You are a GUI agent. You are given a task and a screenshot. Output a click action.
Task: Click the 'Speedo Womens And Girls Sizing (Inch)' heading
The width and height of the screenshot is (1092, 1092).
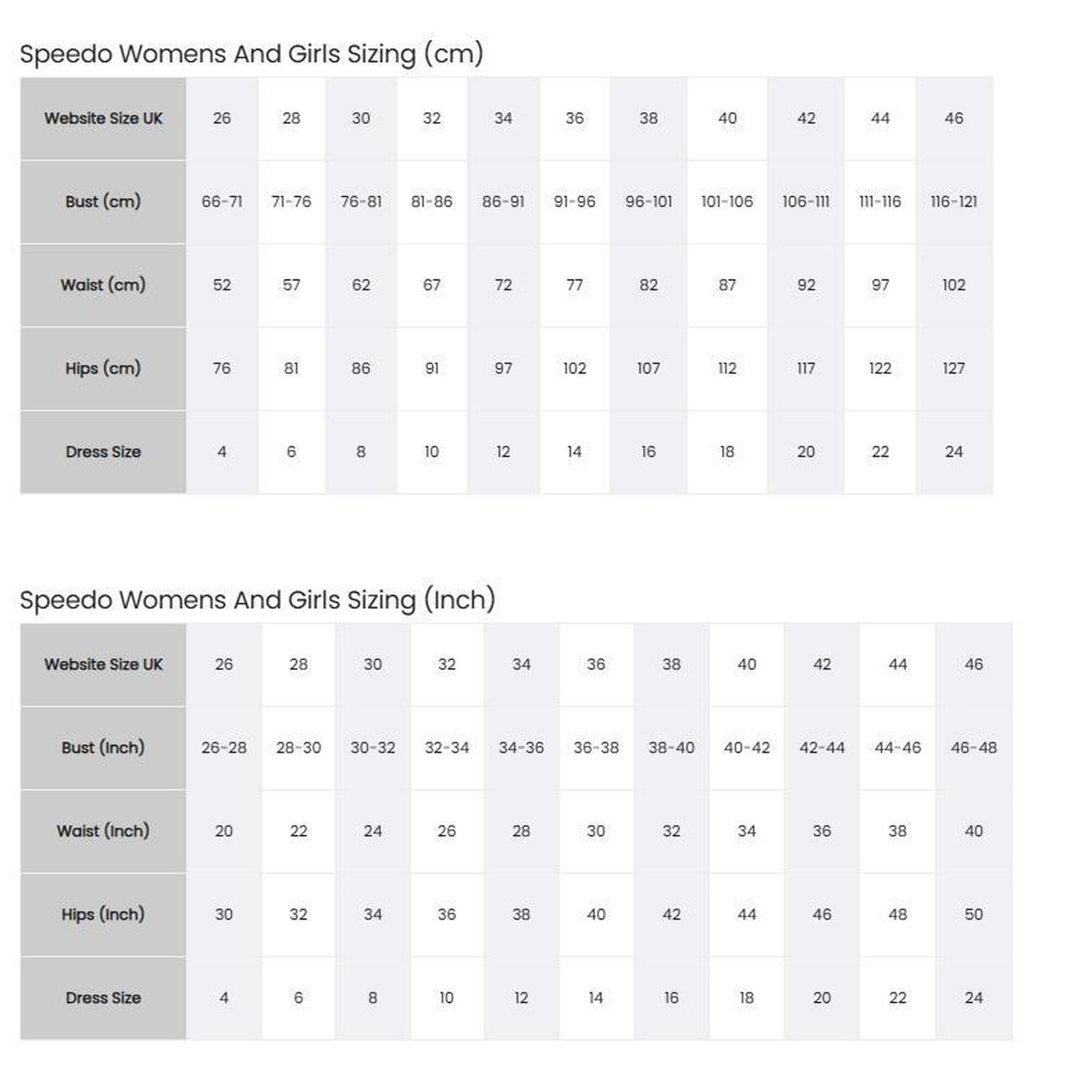(x=258, y=600)
